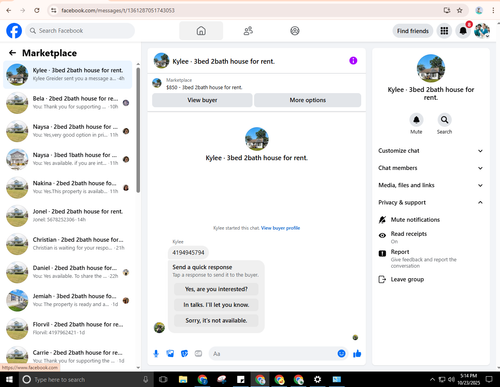Send a thumbs up like

click(357, 354)
